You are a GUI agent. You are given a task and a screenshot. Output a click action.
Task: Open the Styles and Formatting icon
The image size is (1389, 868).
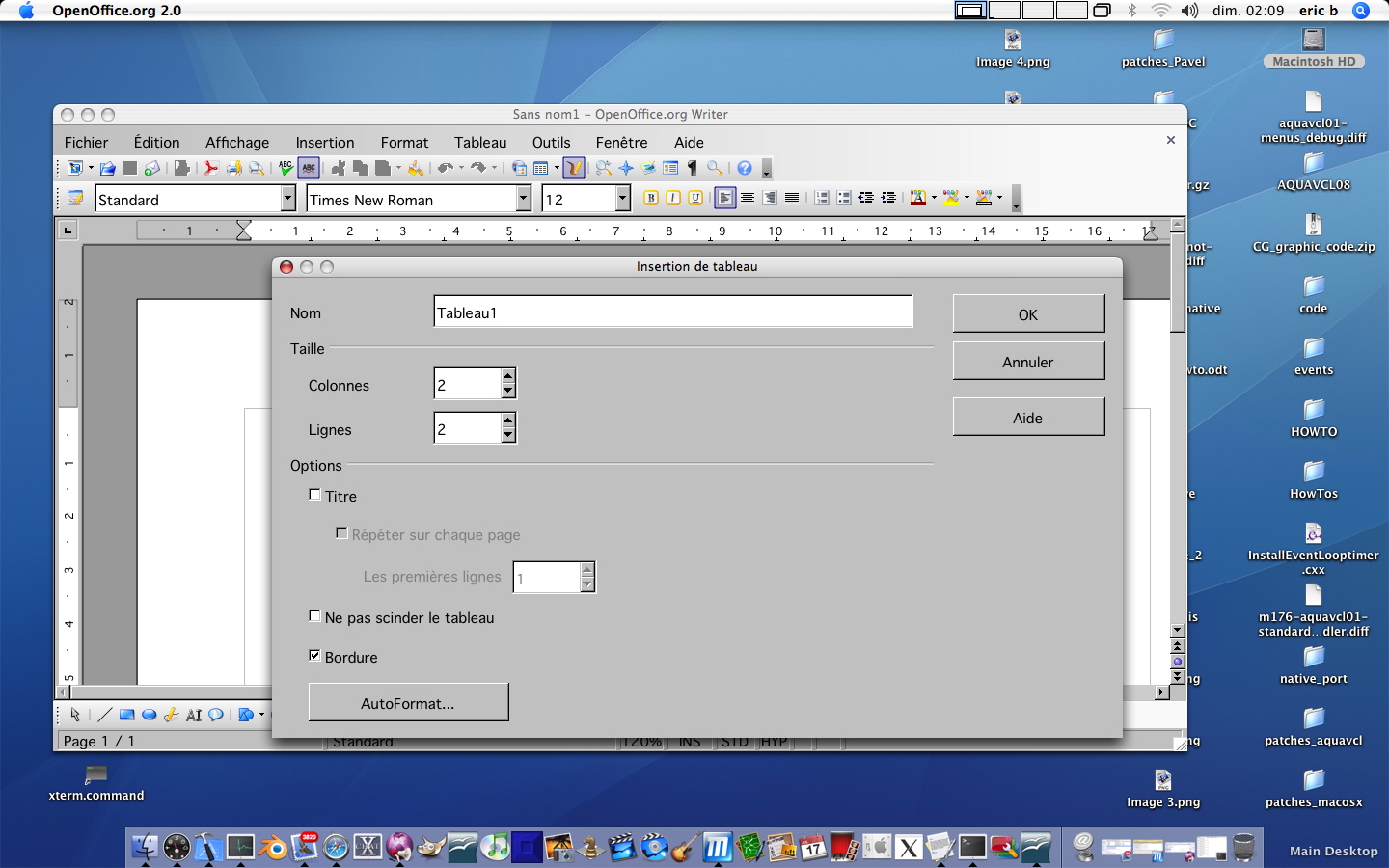click(75, 199)
